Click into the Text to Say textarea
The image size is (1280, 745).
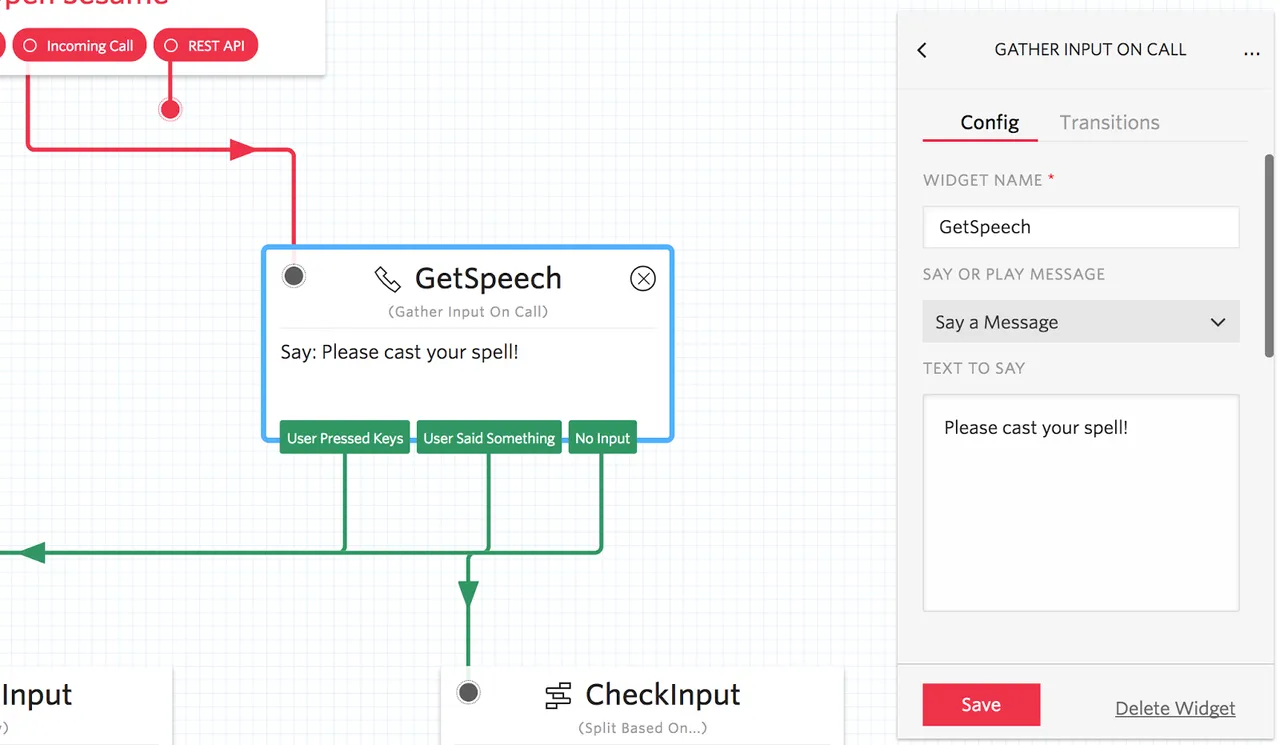click(x=1081, y=502)
